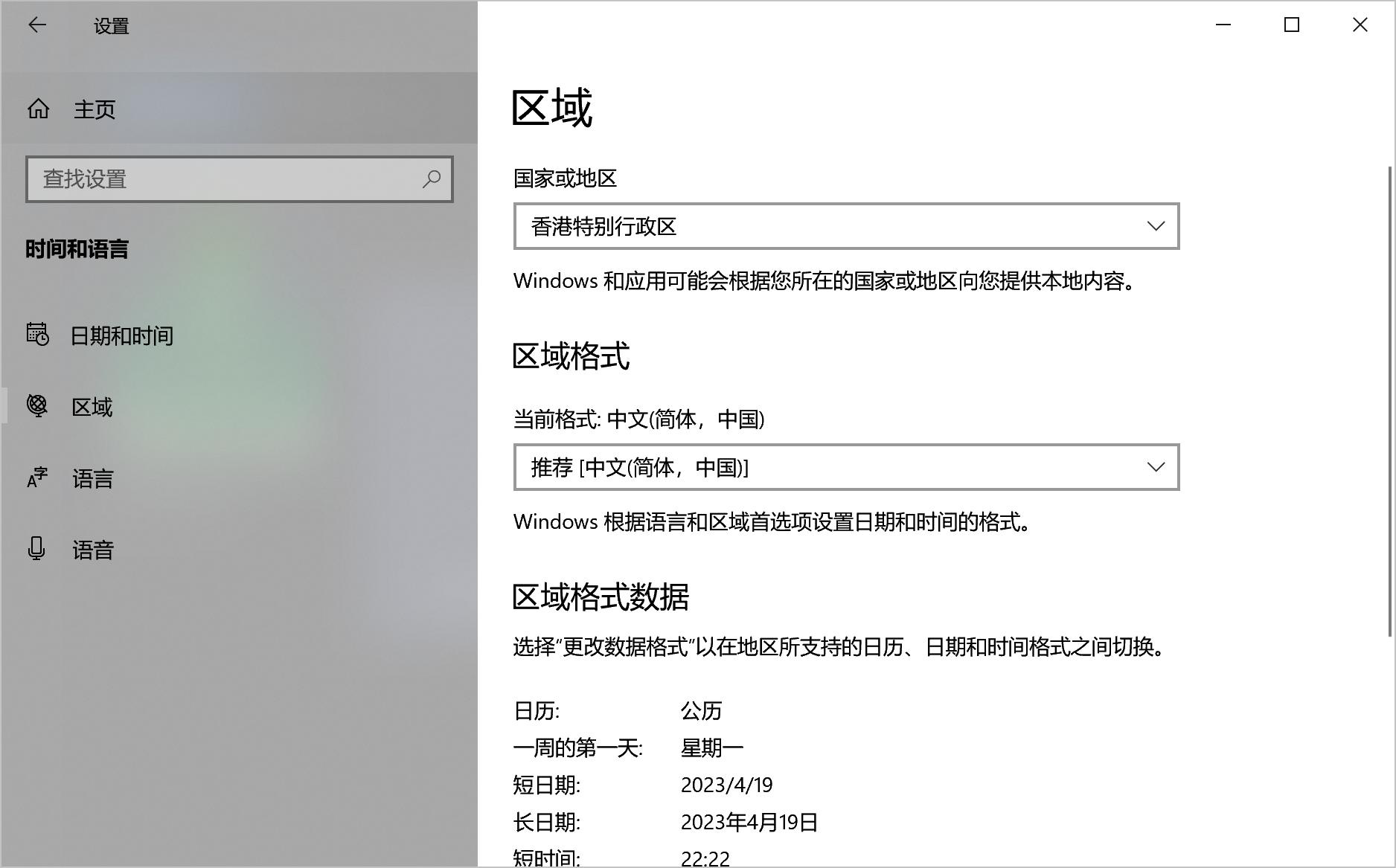Click the search magnifier in 查找设置 box

coord(432,179)
